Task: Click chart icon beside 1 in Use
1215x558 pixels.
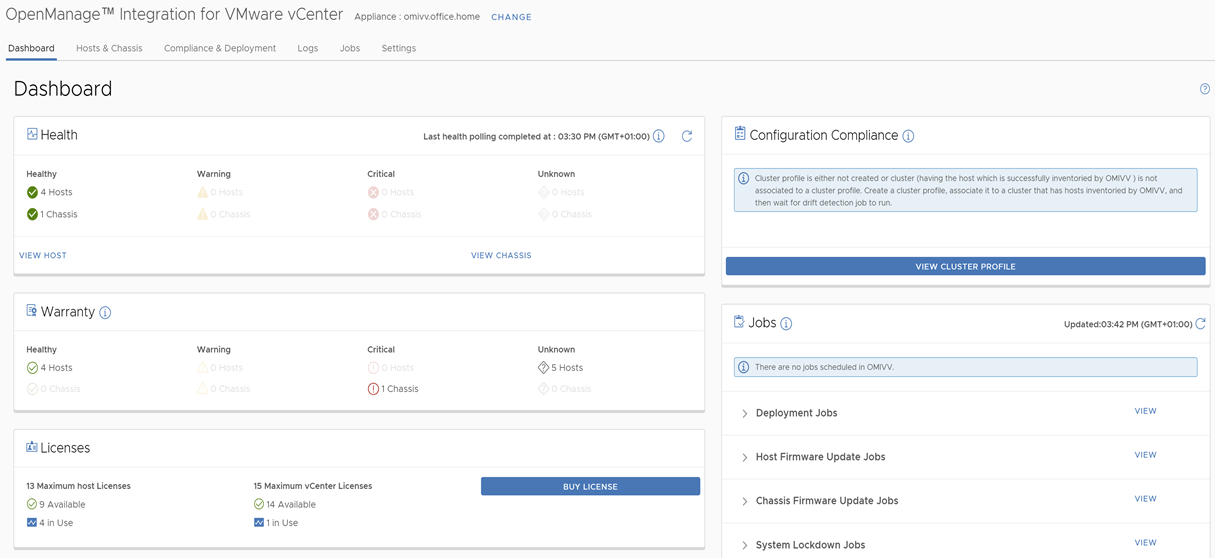Action: click(259, 523)
